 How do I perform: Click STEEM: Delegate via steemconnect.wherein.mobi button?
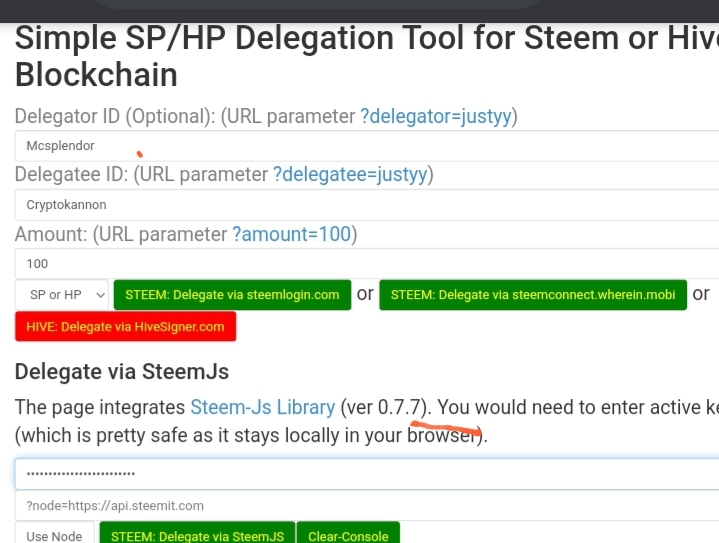[x=533, y=295]
